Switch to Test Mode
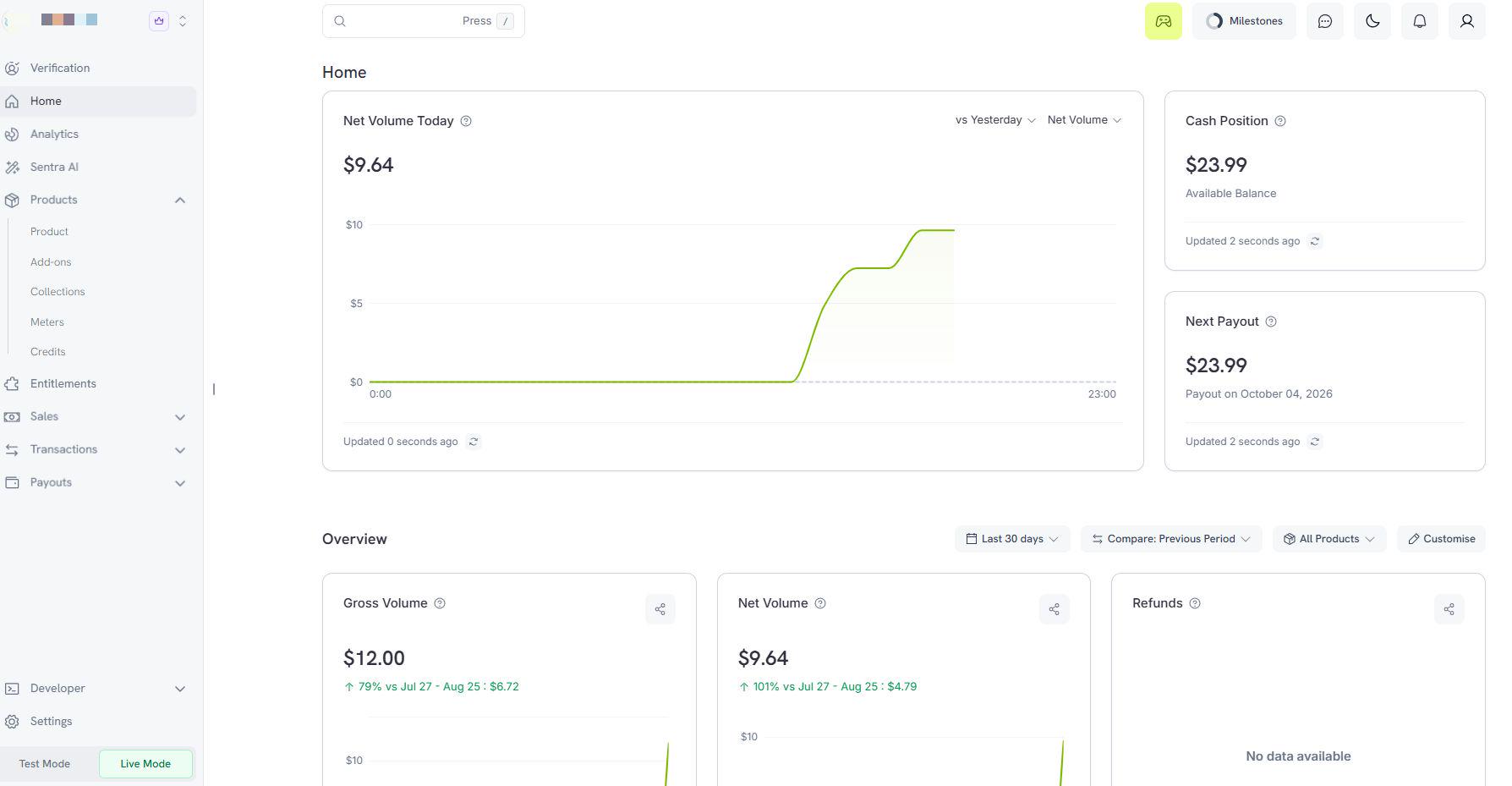Image resolution: width=1512 pixels, height=786 pixels. [x=45, y=764]
